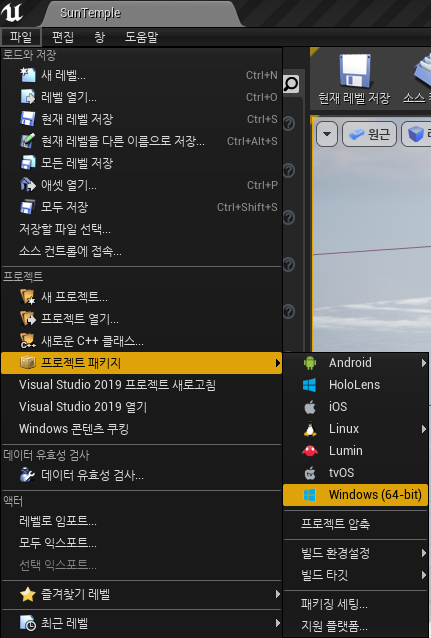Select 레벨로 임포트...
This screenshot has width=431, height=638.
pyautogui.click(x=141, y=520)
